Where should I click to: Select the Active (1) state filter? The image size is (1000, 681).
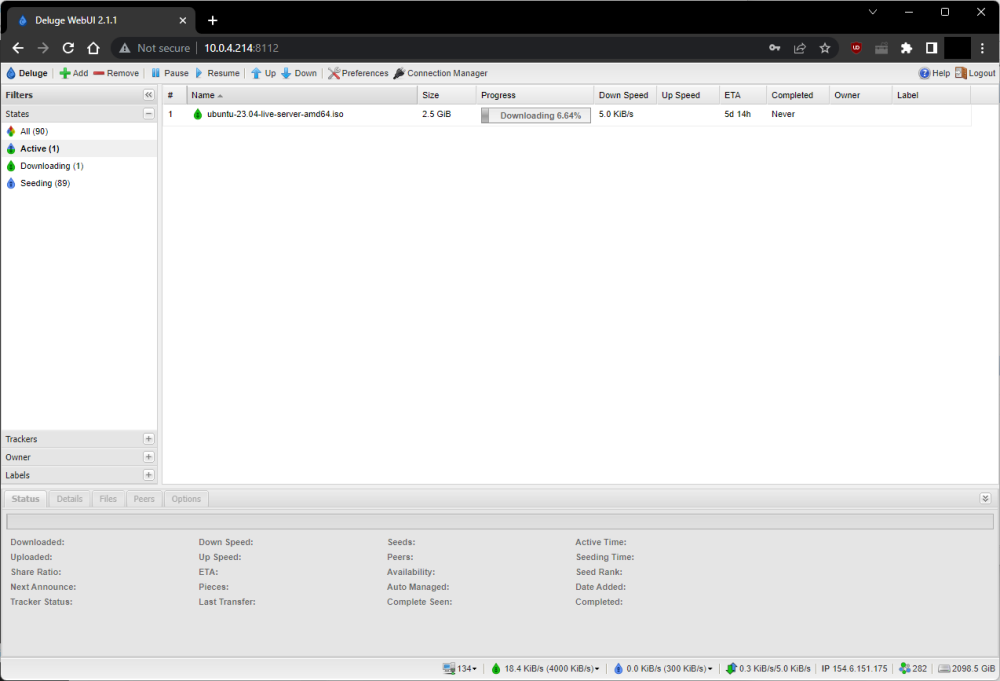[79, 149]
